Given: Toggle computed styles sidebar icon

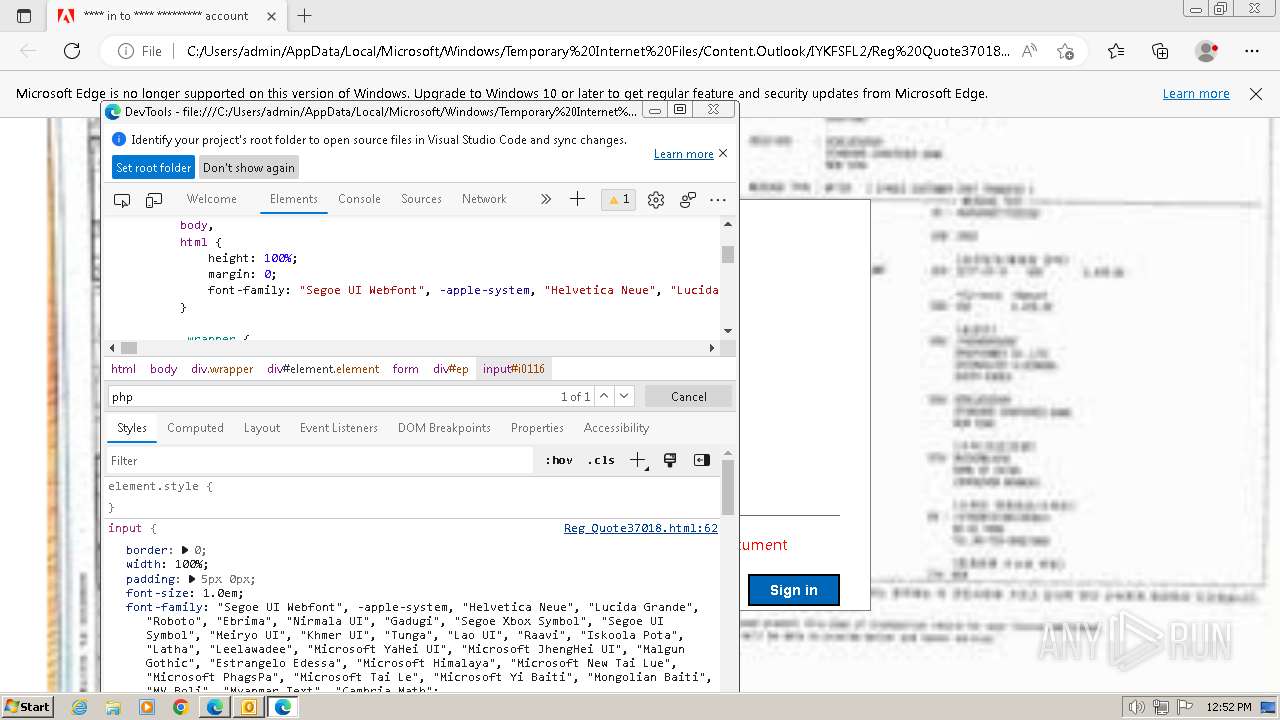Looking at the screenshot, I should point(702,460).
